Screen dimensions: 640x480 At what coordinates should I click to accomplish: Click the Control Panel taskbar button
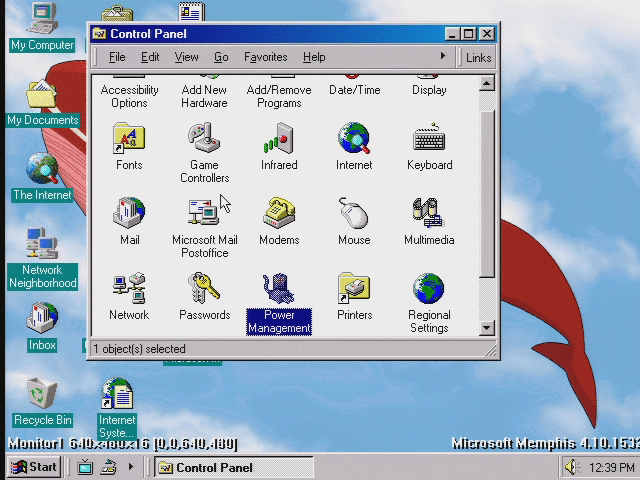[234, 467]
